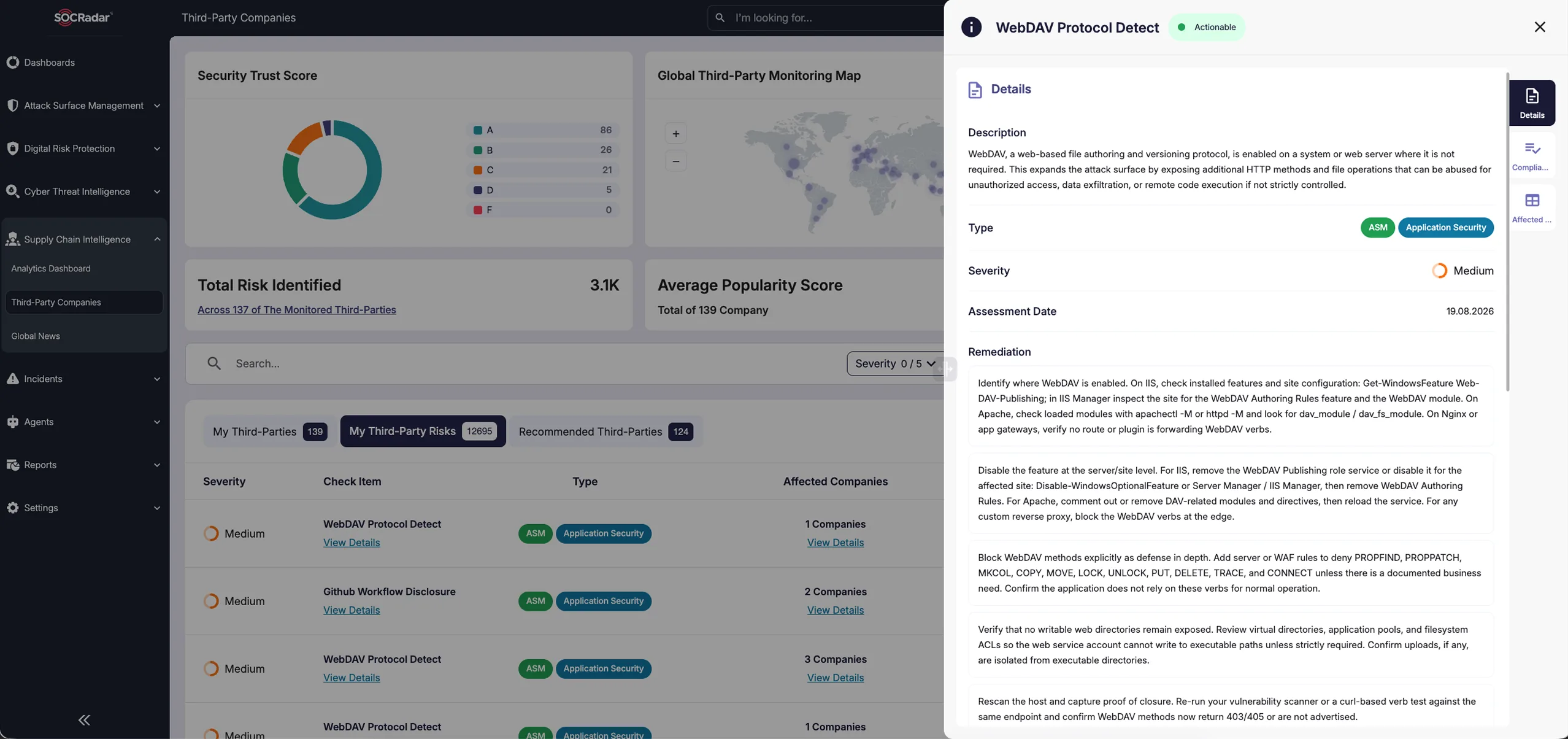Select My Third-Party Risks tab

click(423, 431)
